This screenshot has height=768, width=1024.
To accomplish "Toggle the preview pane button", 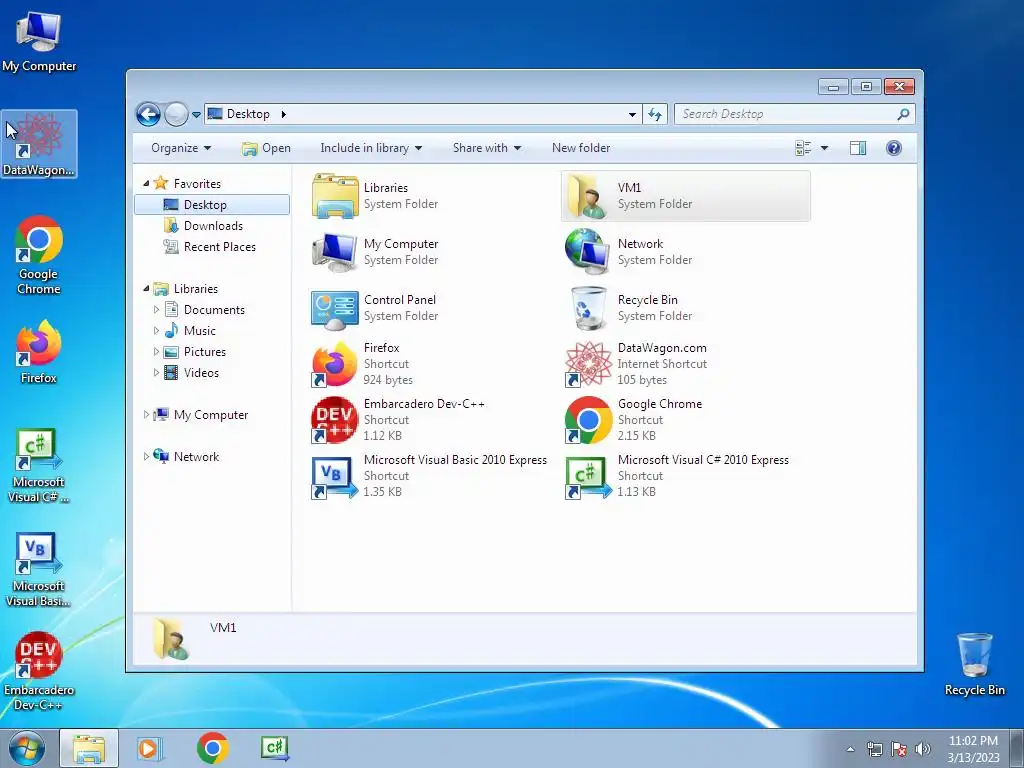I will tap(858, 148).
